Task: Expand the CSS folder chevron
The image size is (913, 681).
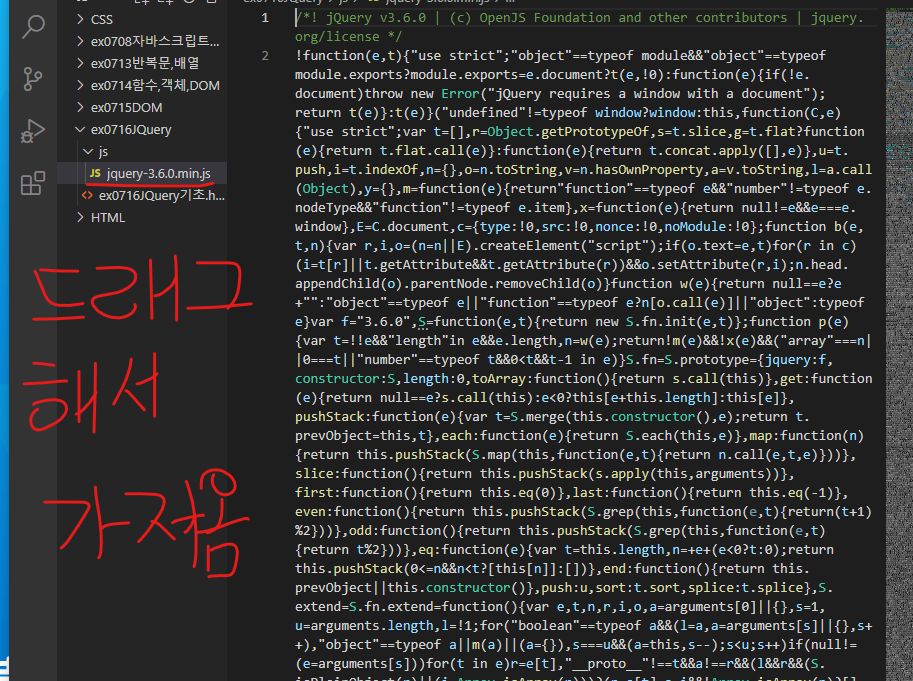Action: (80, 19)
